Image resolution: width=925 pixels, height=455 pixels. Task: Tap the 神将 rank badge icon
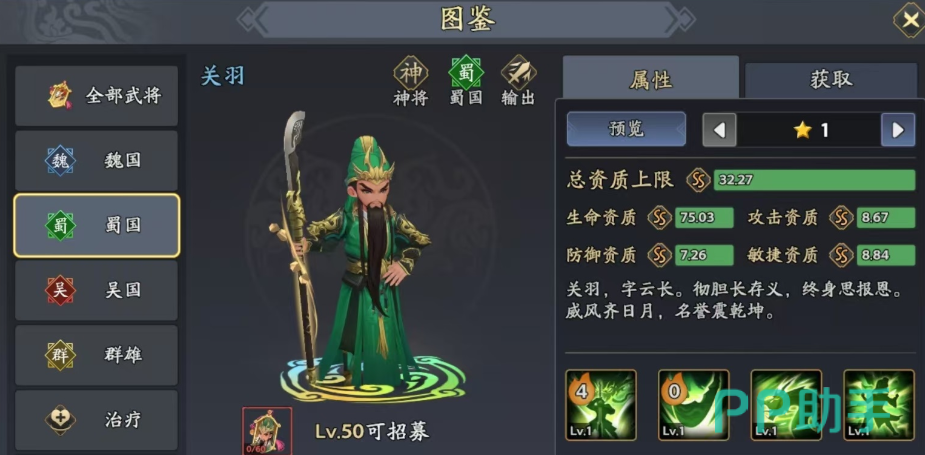[411, 73]
